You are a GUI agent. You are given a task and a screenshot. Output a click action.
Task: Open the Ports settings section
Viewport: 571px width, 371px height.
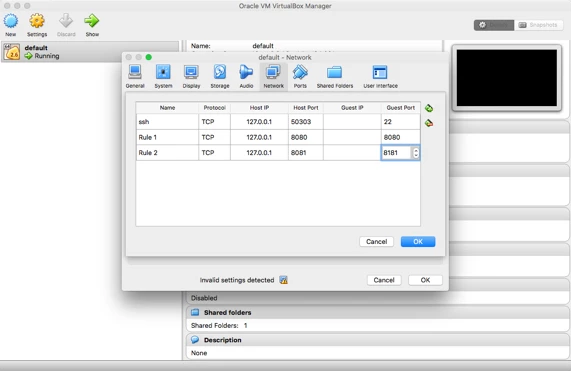[x=300, y=76]
